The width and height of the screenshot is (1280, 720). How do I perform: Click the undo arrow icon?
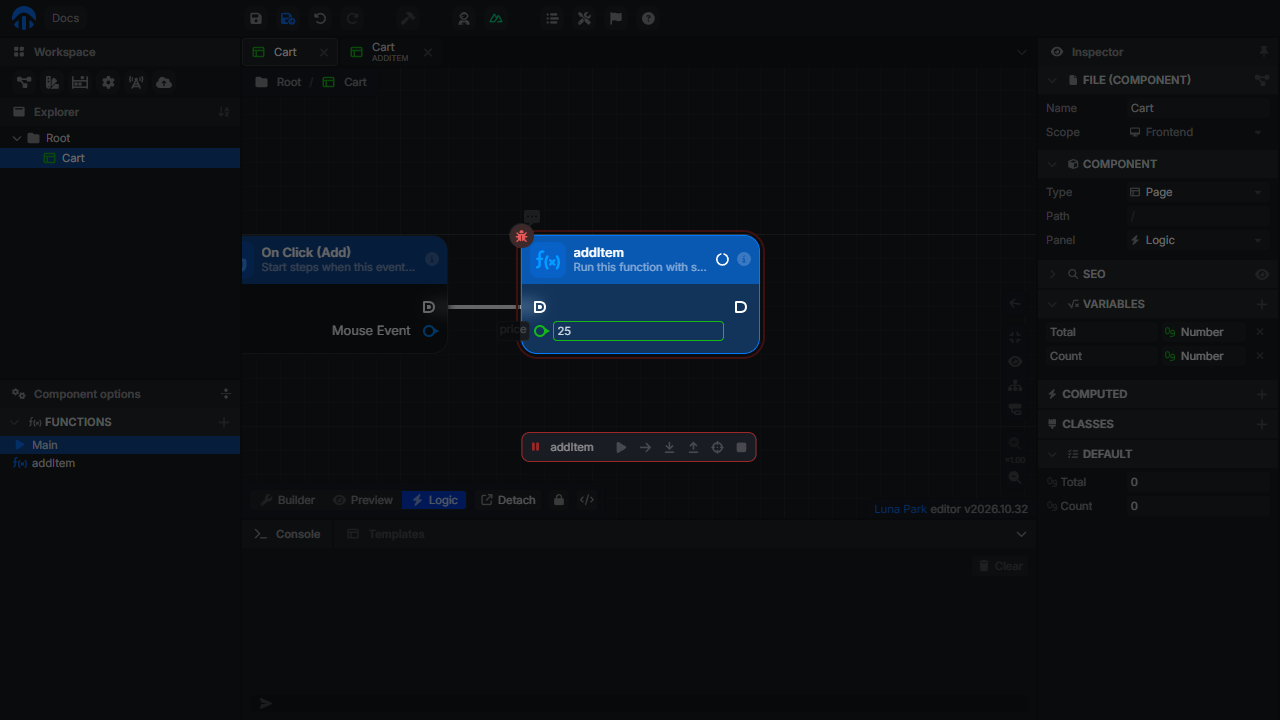[x=320, y=18]
